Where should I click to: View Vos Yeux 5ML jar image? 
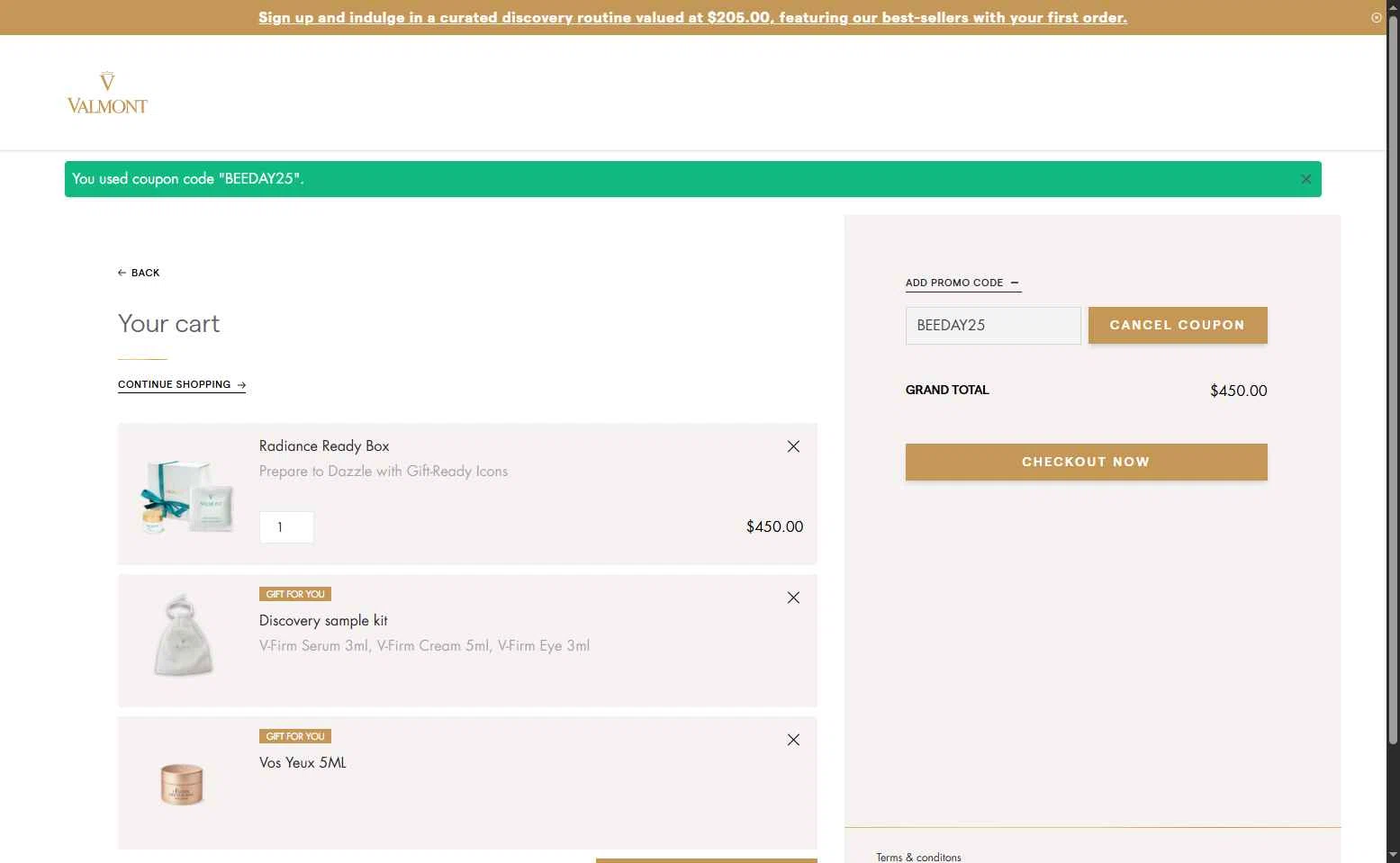(182, 784)
